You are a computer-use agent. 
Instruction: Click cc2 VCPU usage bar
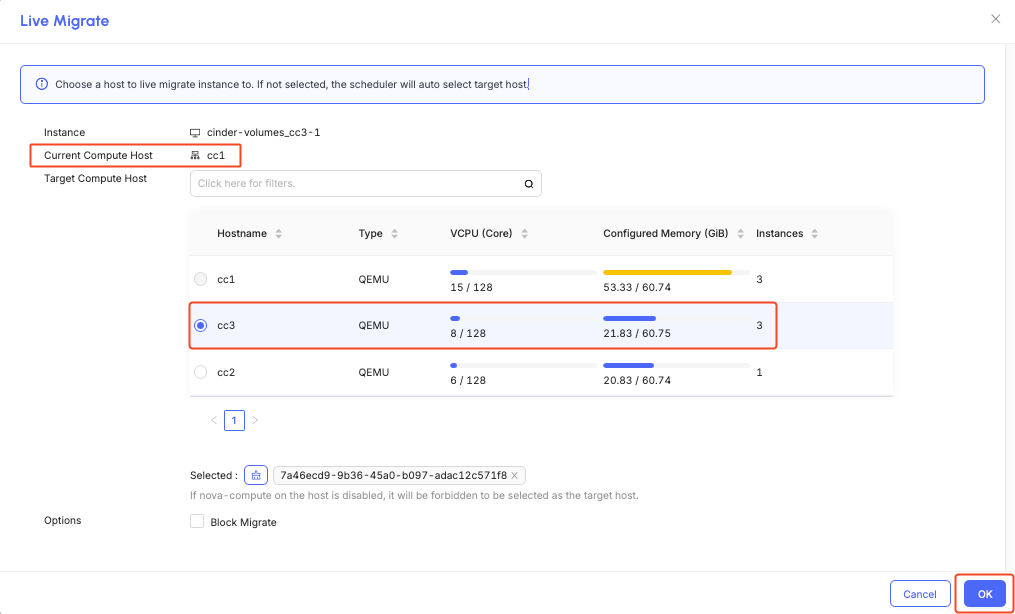coord(523,366)
